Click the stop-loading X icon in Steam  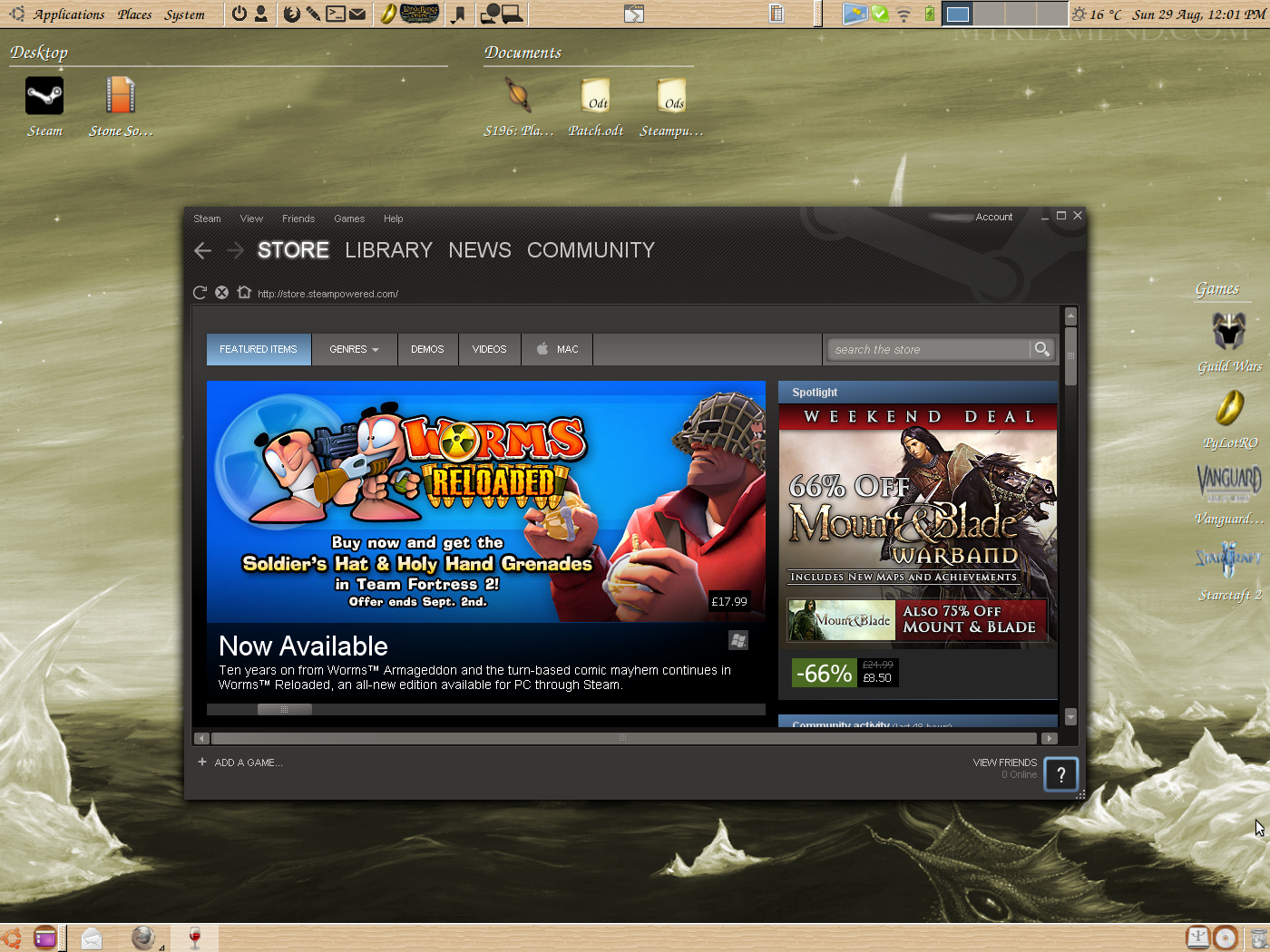pos(221,292)
